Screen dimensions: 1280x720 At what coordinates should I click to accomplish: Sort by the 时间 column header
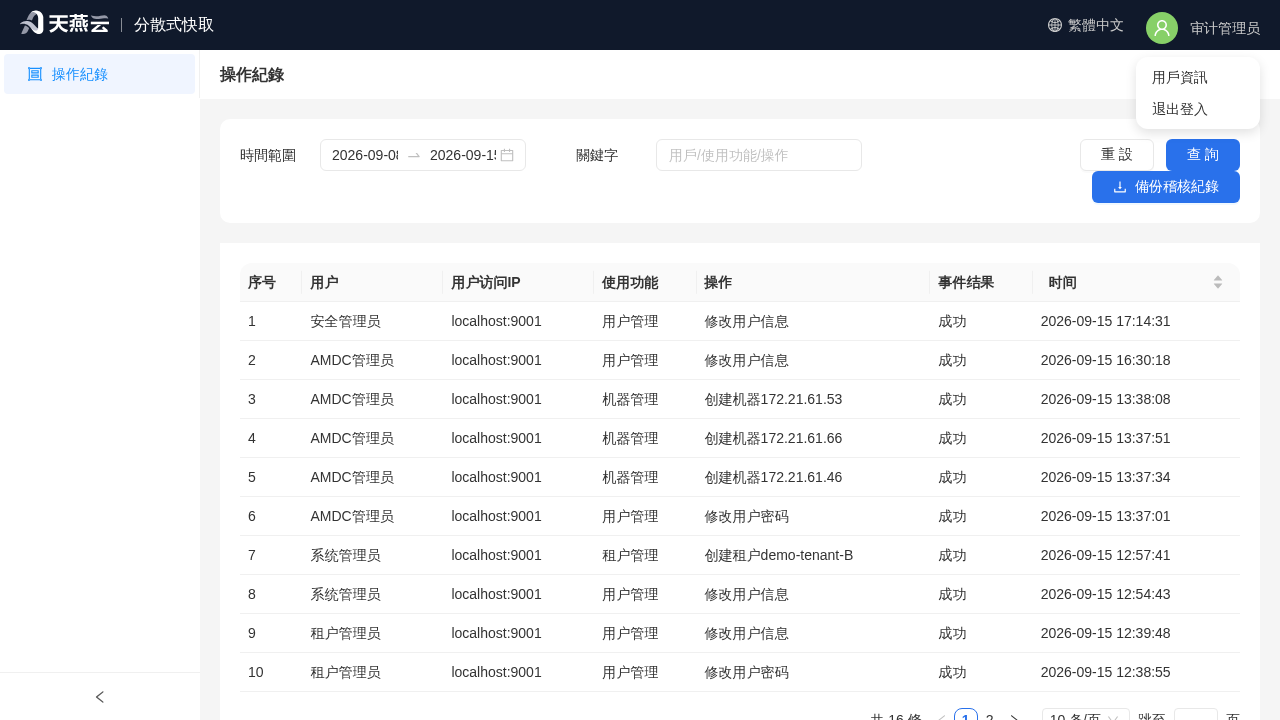[1136, 282]
